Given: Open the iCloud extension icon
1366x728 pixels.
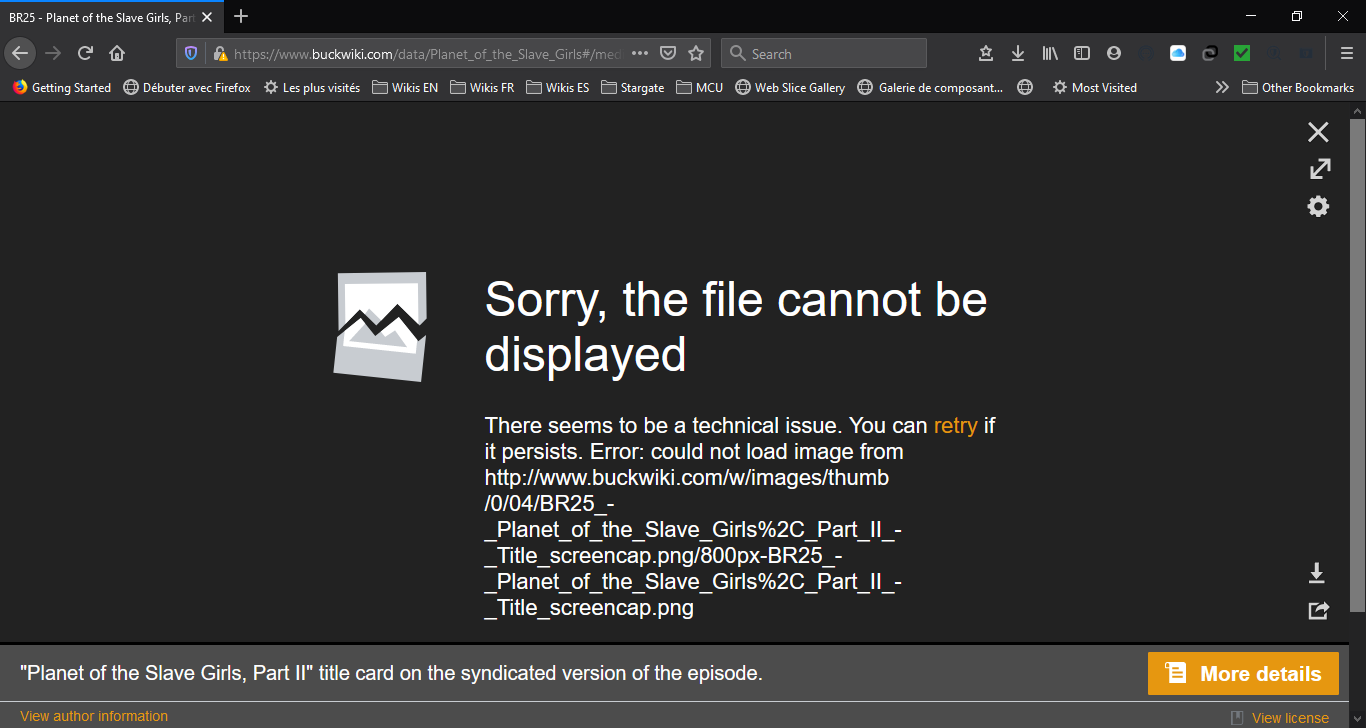Looking at the screenshot, I should (1177, 53).
